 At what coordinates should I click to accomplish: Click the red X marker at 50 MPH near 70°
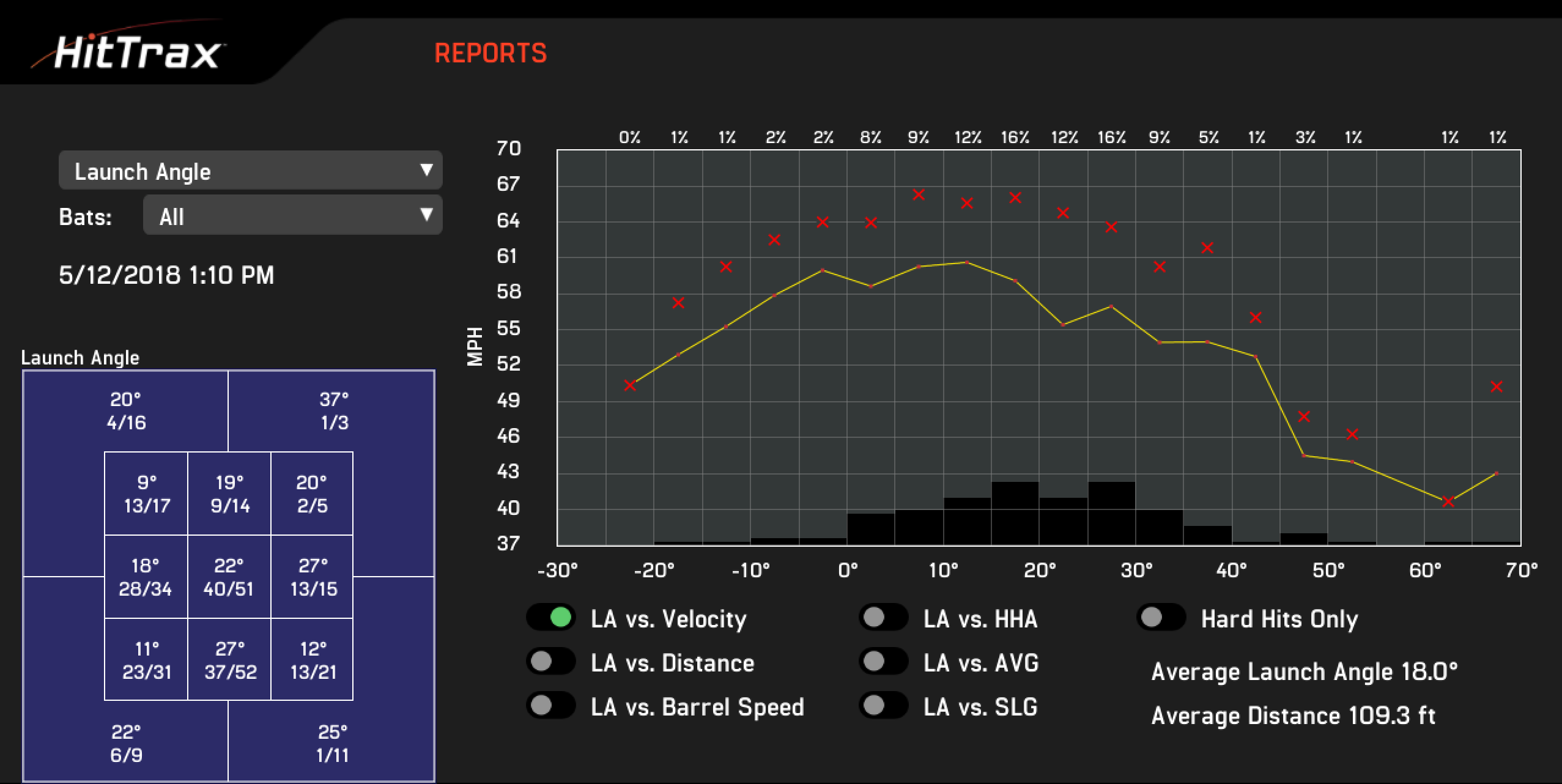coord(1497,386)
